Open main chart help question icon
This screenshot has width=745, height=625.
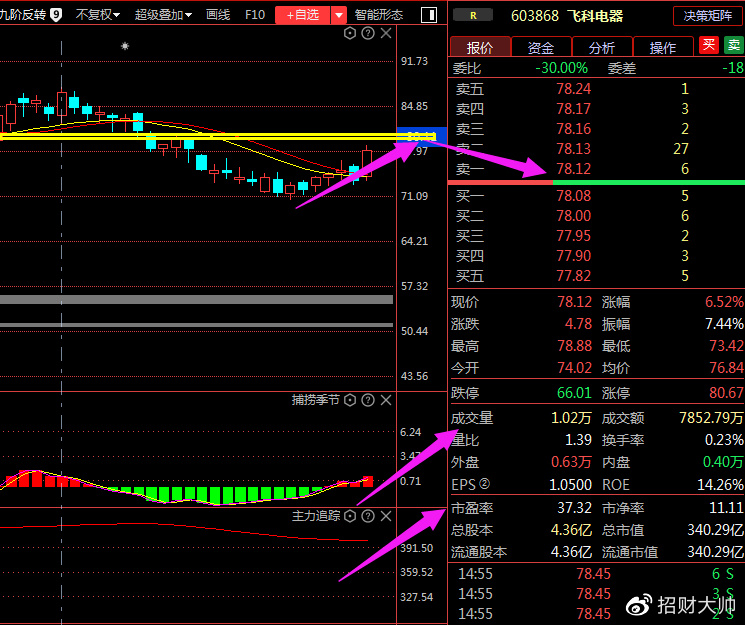click(368, 33)
